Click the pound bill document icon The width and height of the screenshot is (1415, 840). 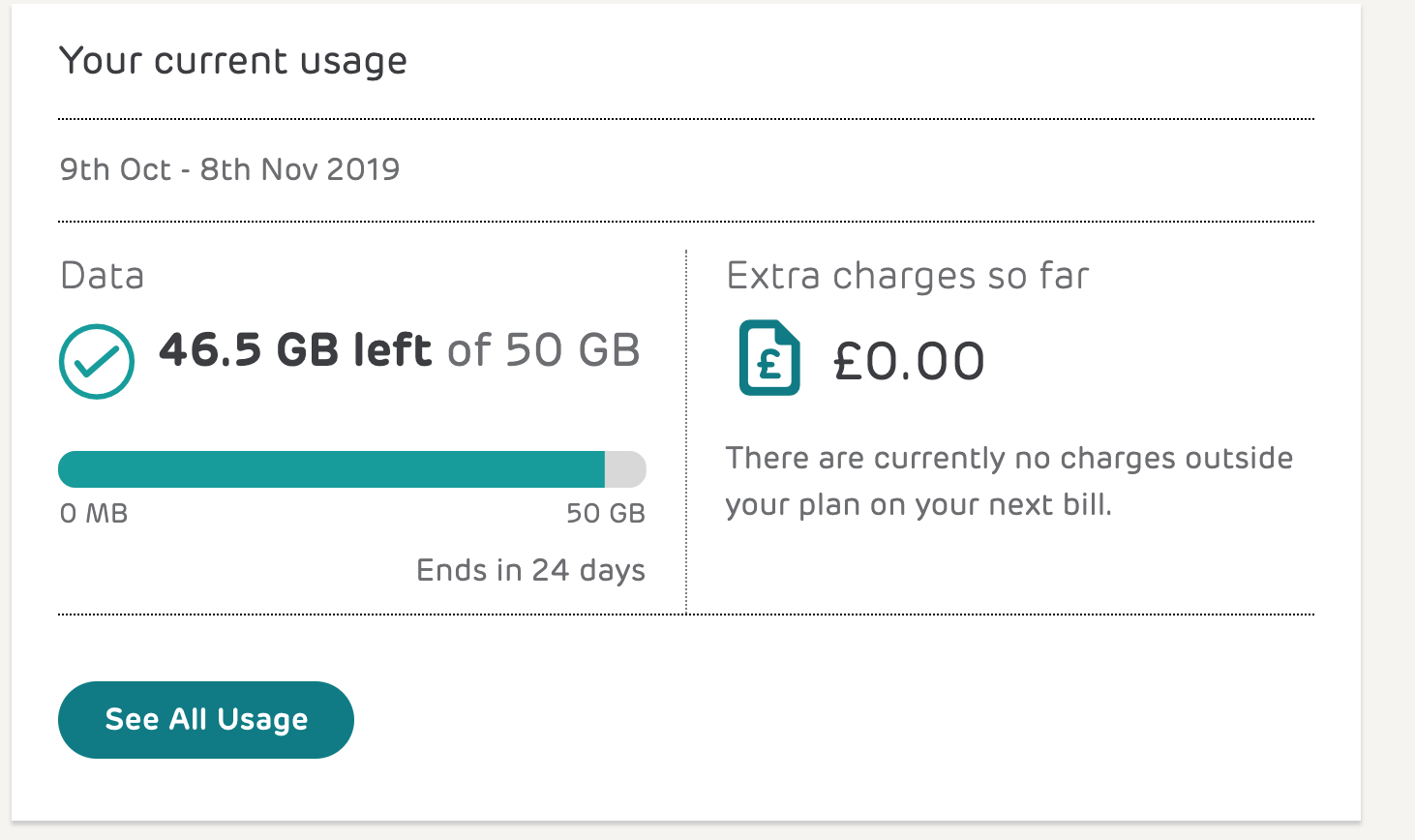tap(769, 358)
